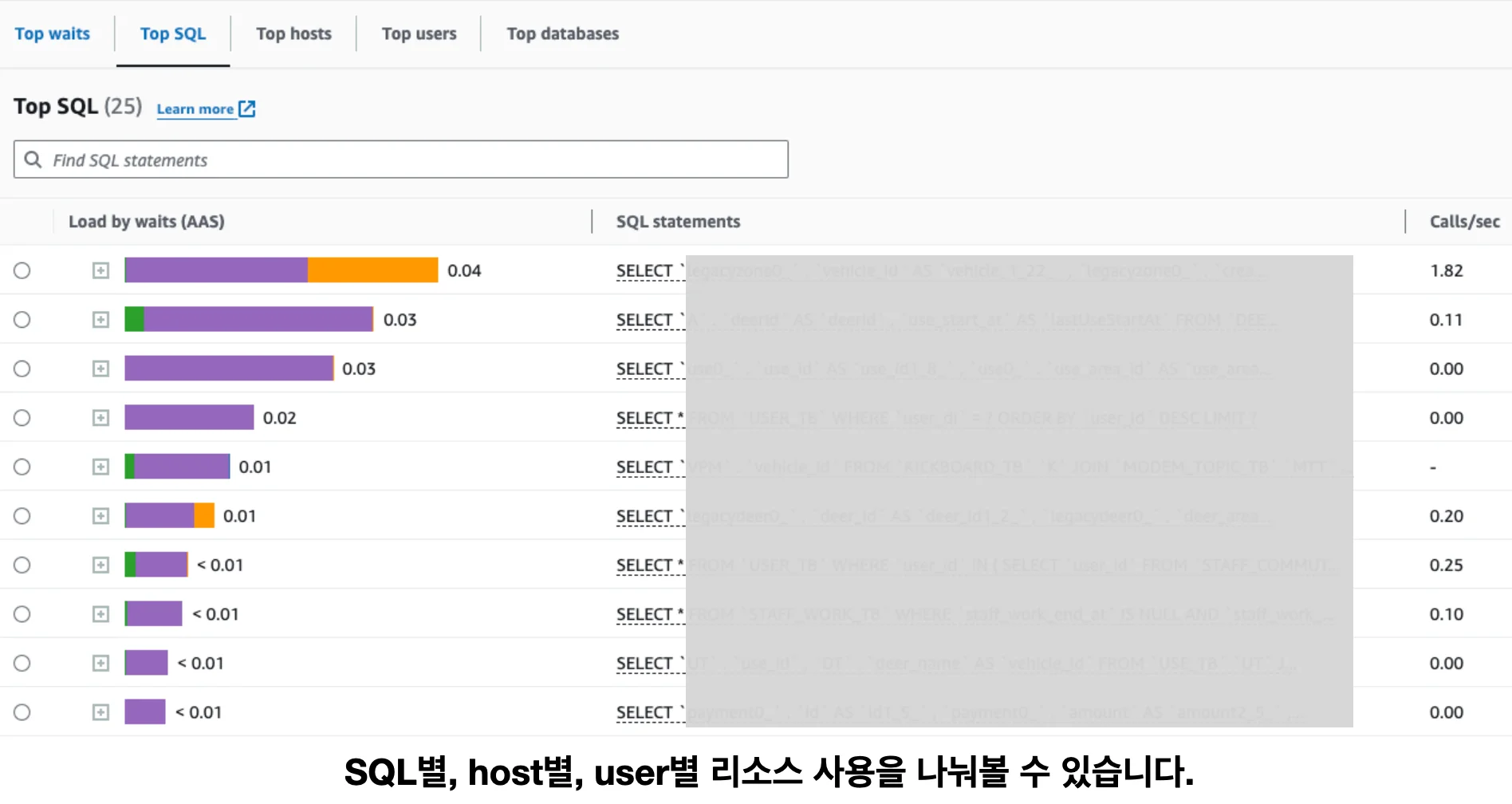The width and height of the screenshot is (1512, 804).
Task: Expand the row with 0.25 calls/sec
Action: click(100, 566)
